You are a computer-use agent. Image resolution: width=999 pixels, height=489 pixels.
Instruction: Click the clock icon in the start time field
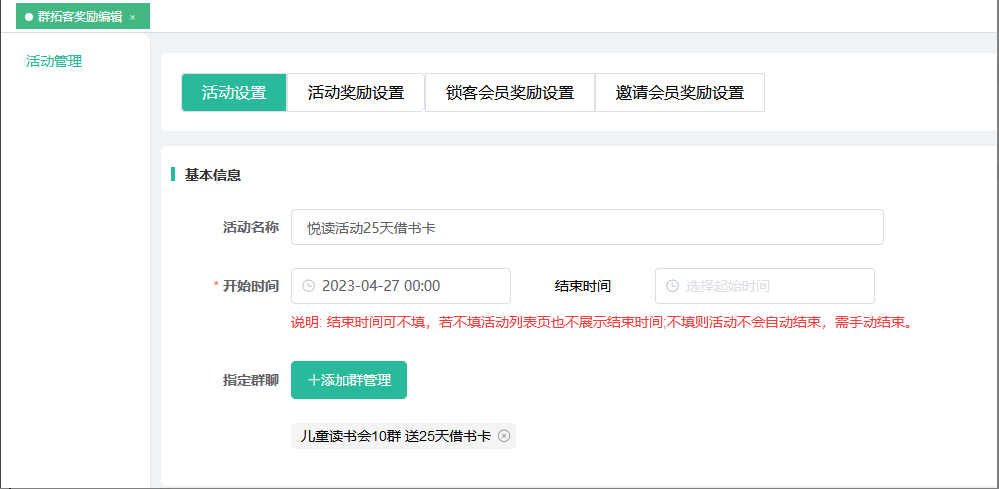coord(308,286)
